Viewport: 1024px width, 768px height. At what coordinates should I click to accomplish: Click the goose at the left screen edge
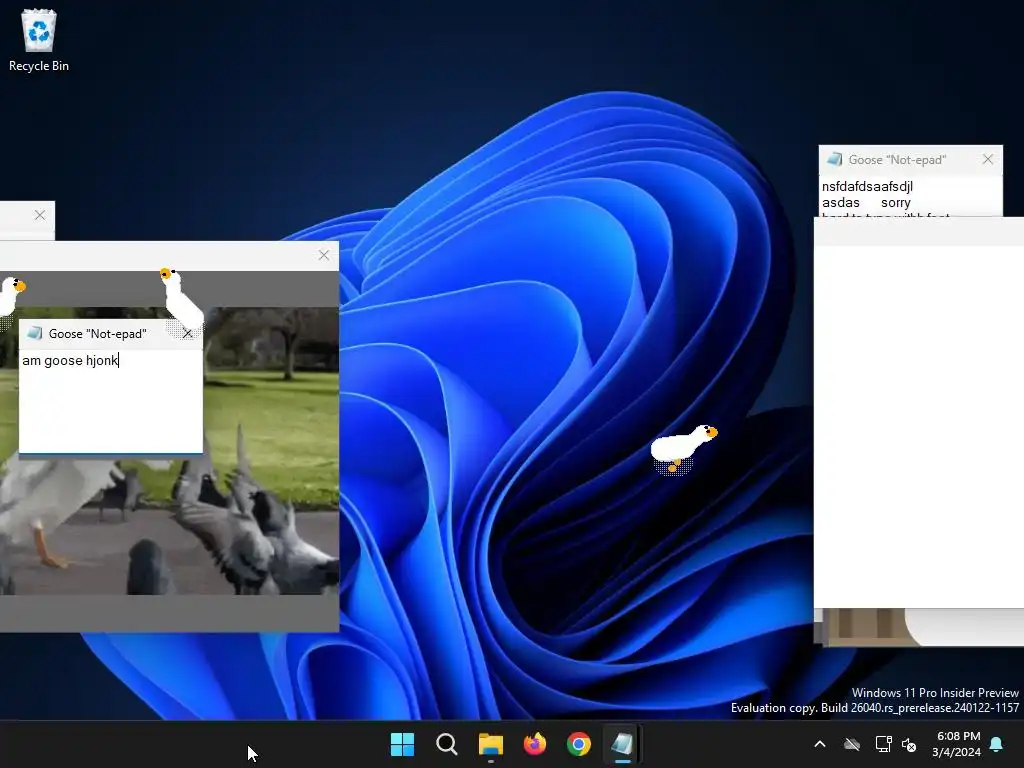tap(11, 302)
